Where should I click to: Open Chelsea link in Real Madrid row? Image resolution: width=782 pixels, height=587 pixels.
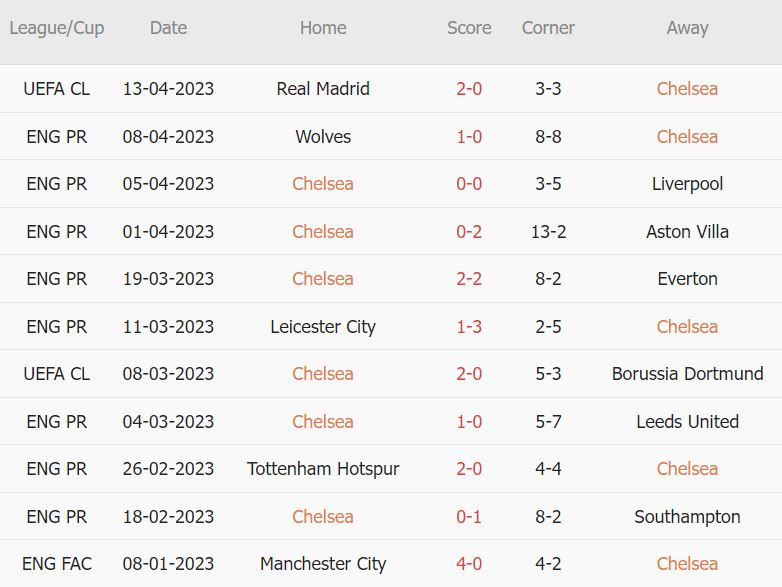tap(687, 89)
